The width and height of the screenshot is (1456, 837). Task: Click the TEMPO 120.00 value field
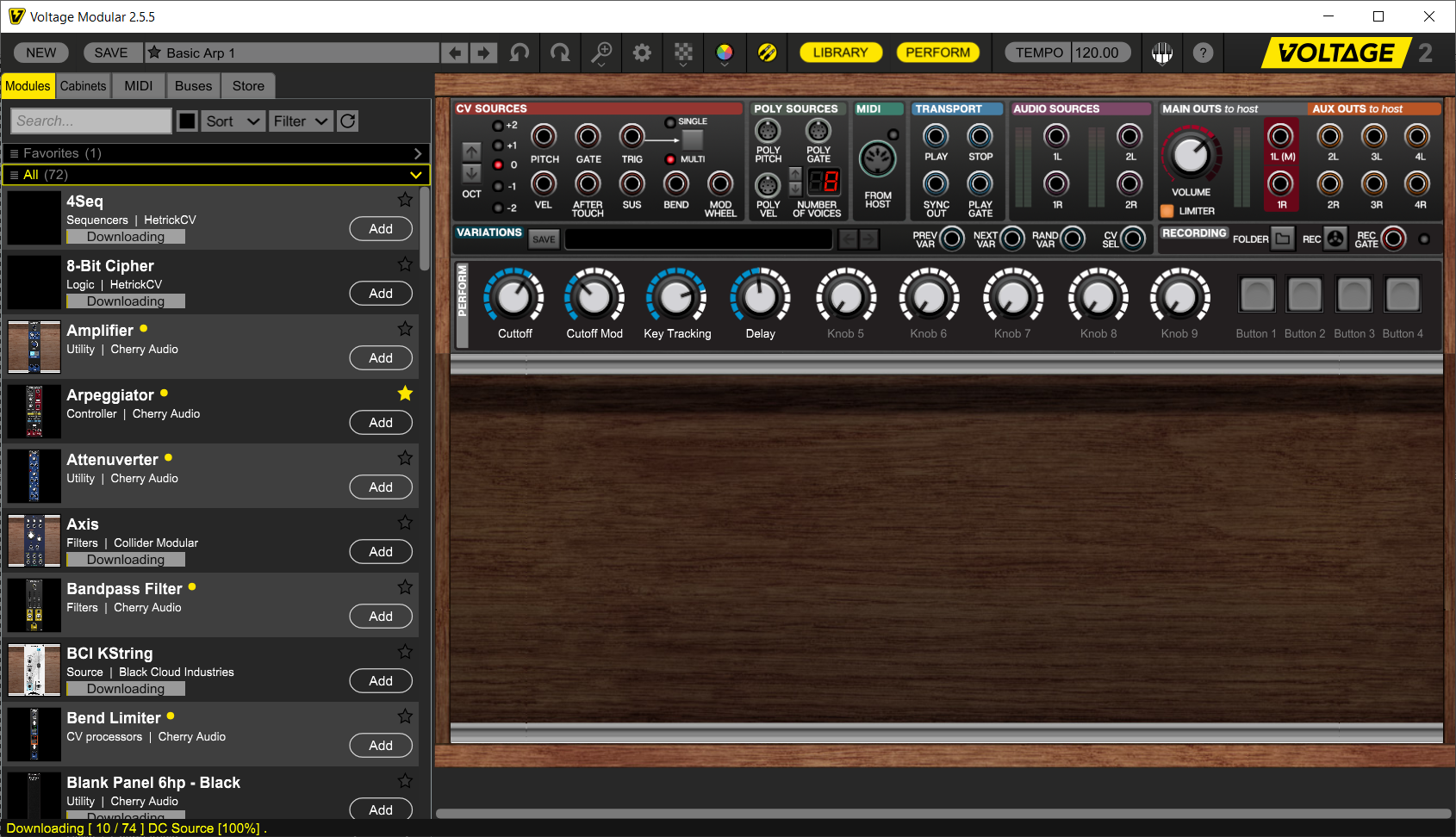point(1101,53)
